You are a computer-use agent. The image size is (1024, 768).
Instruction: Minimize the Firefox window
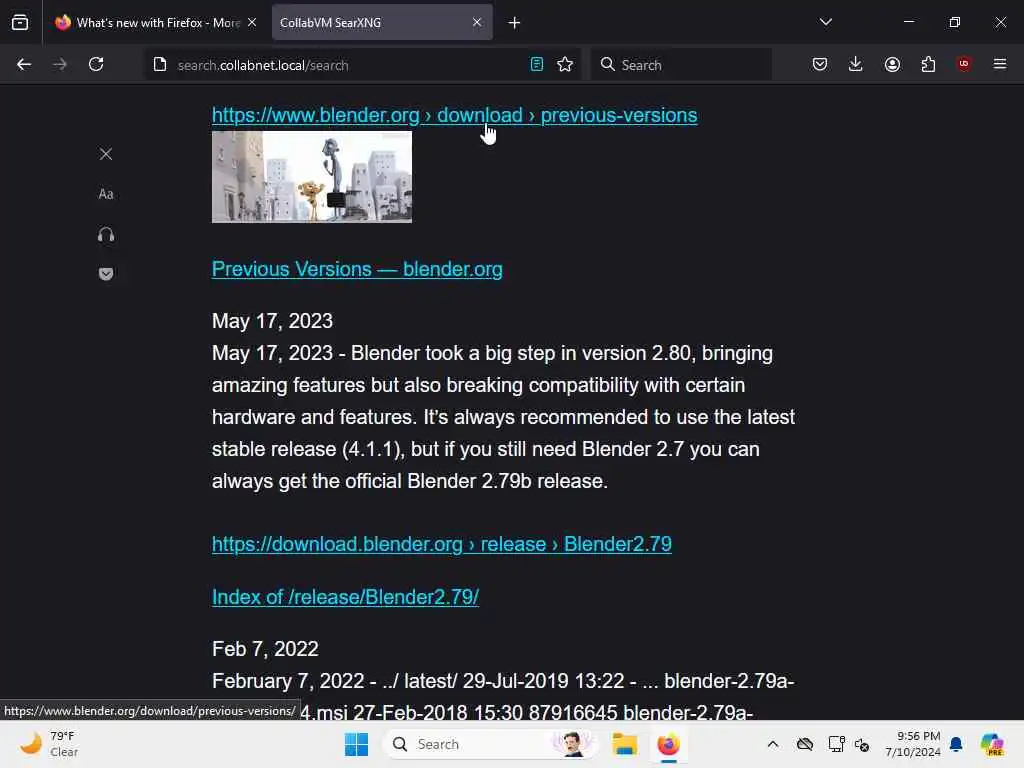tap(908, 22)
